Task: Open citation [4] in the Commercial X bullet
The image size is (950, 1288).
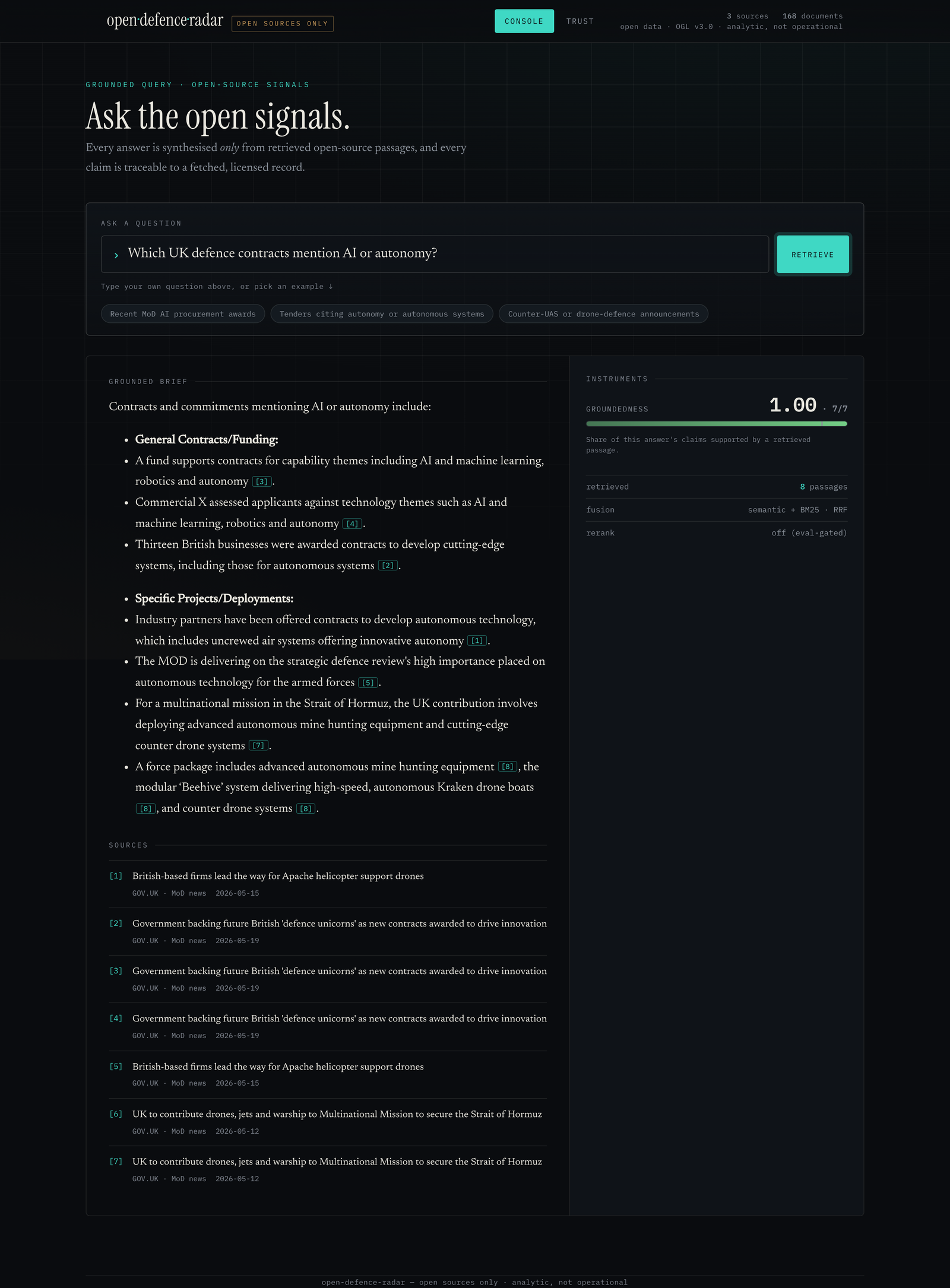Action: tap(353, 524)
